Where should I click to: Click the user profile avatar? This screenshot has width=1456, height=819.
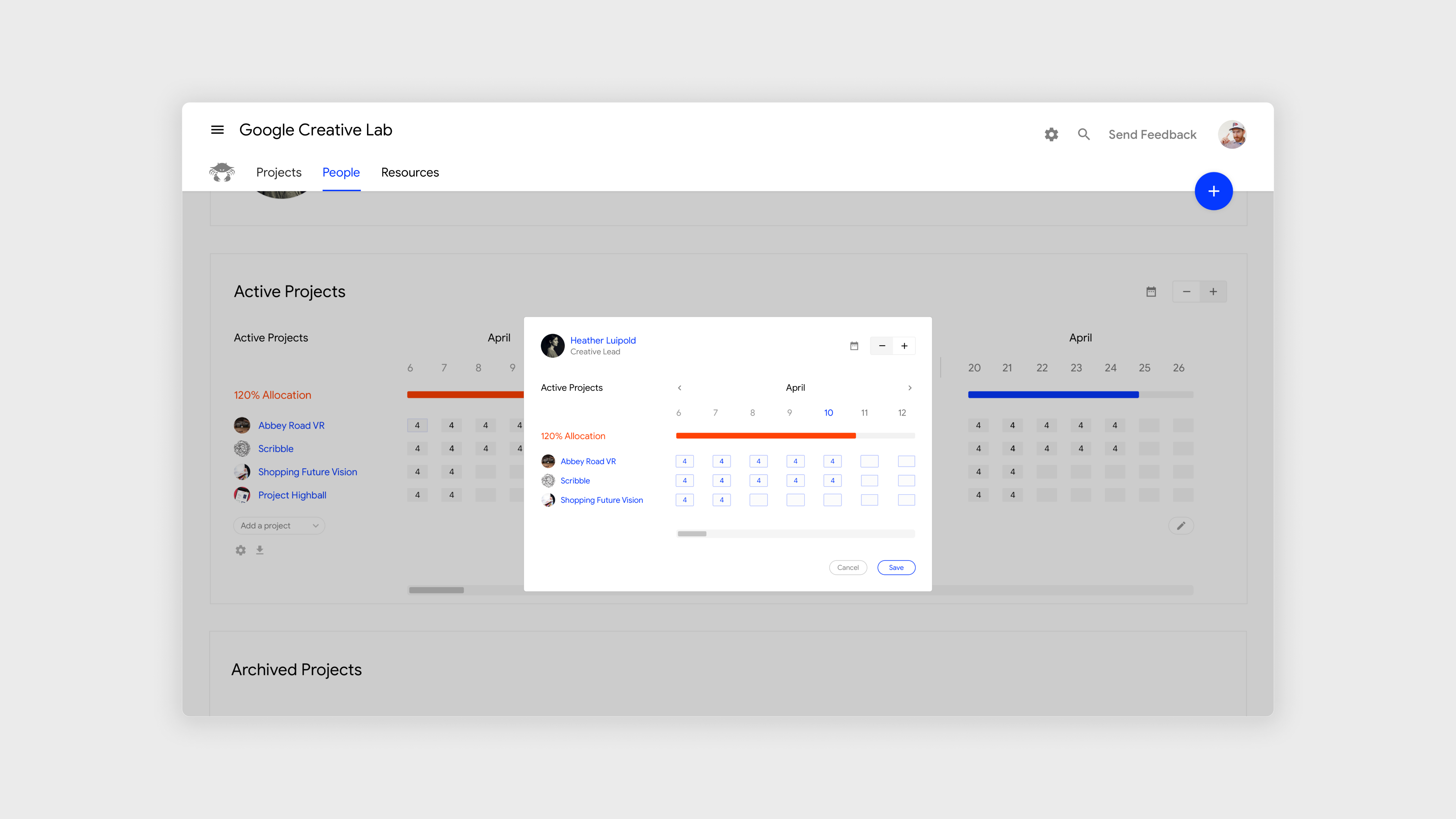(1232, 134)
